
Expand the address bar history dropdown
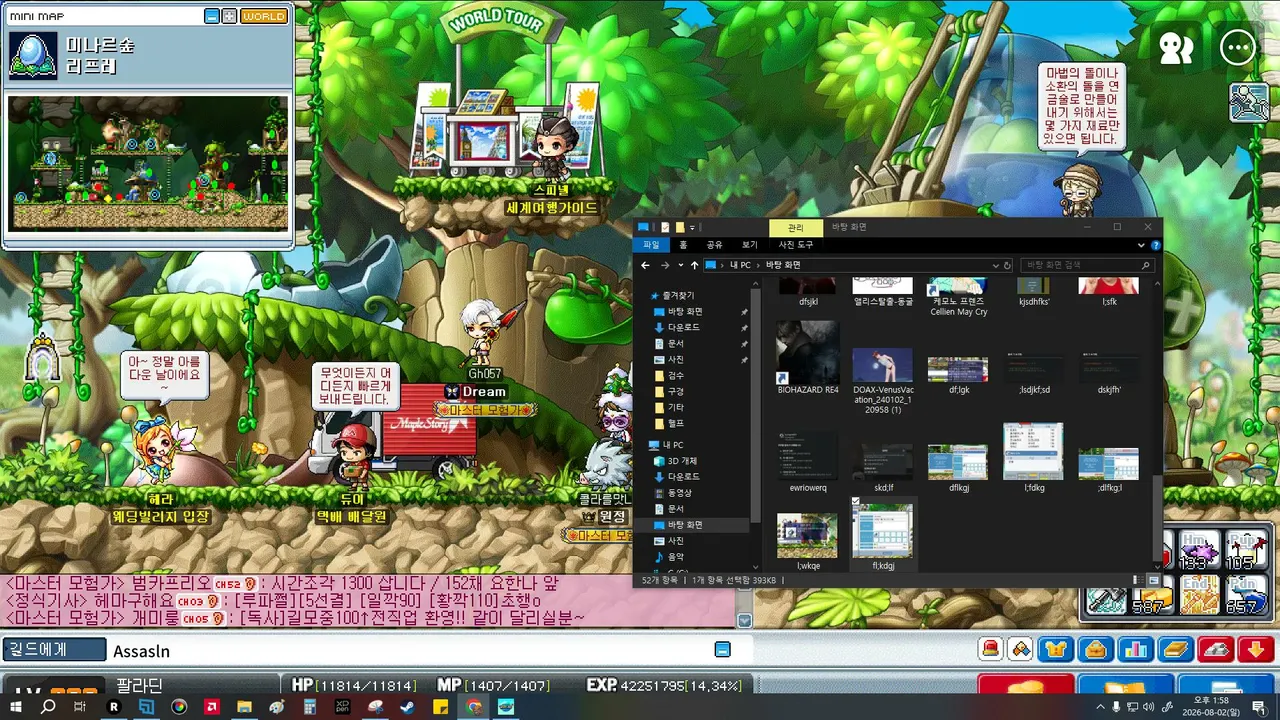pyautogui.click(x=995, y=265)
